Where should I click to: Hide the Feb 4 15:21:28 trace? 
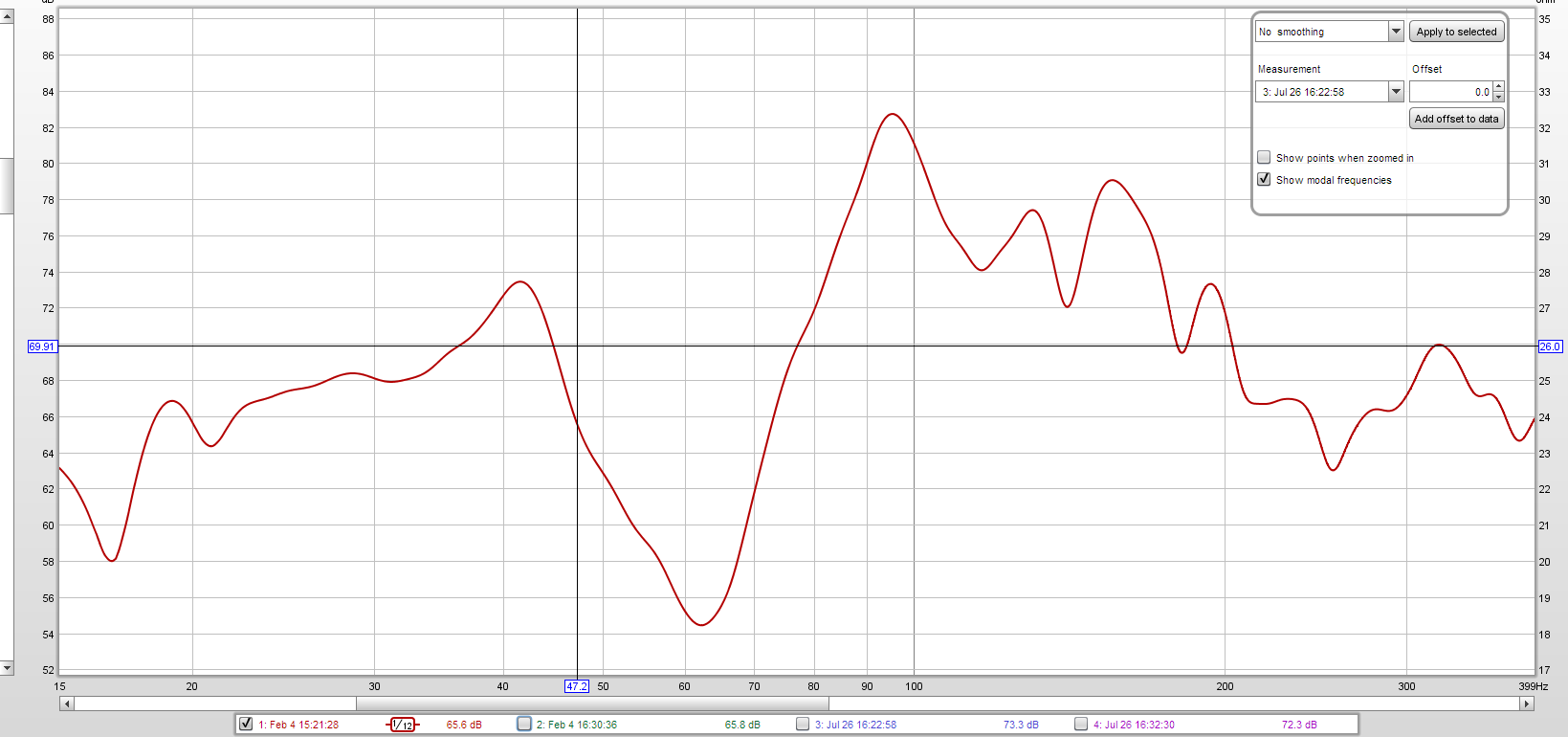pos(246,724)
